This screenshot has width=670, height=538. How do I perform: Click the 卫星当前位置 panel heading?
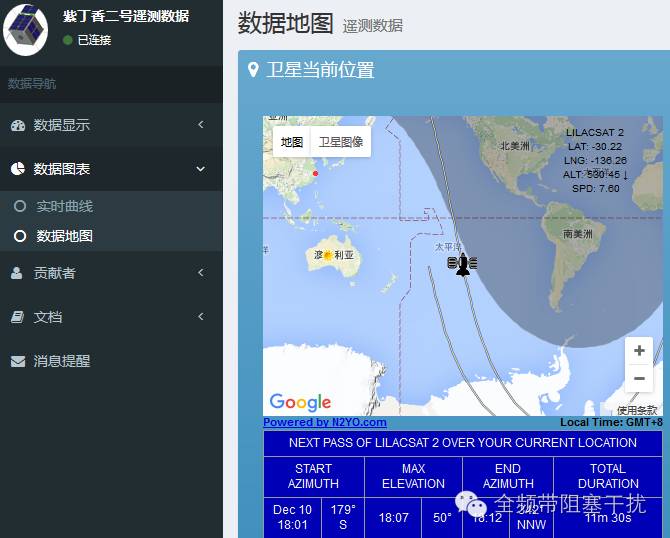pyautogui.click(x=320, y=70)
